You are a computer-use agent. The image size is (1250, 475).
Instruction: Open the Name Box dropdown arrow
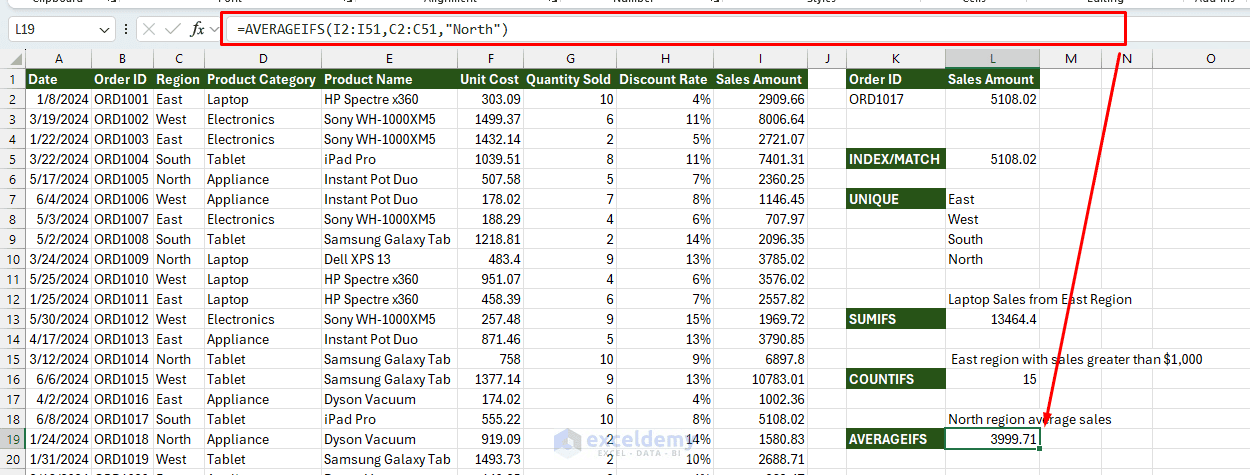pyautogui.click(x=105, y=30)
